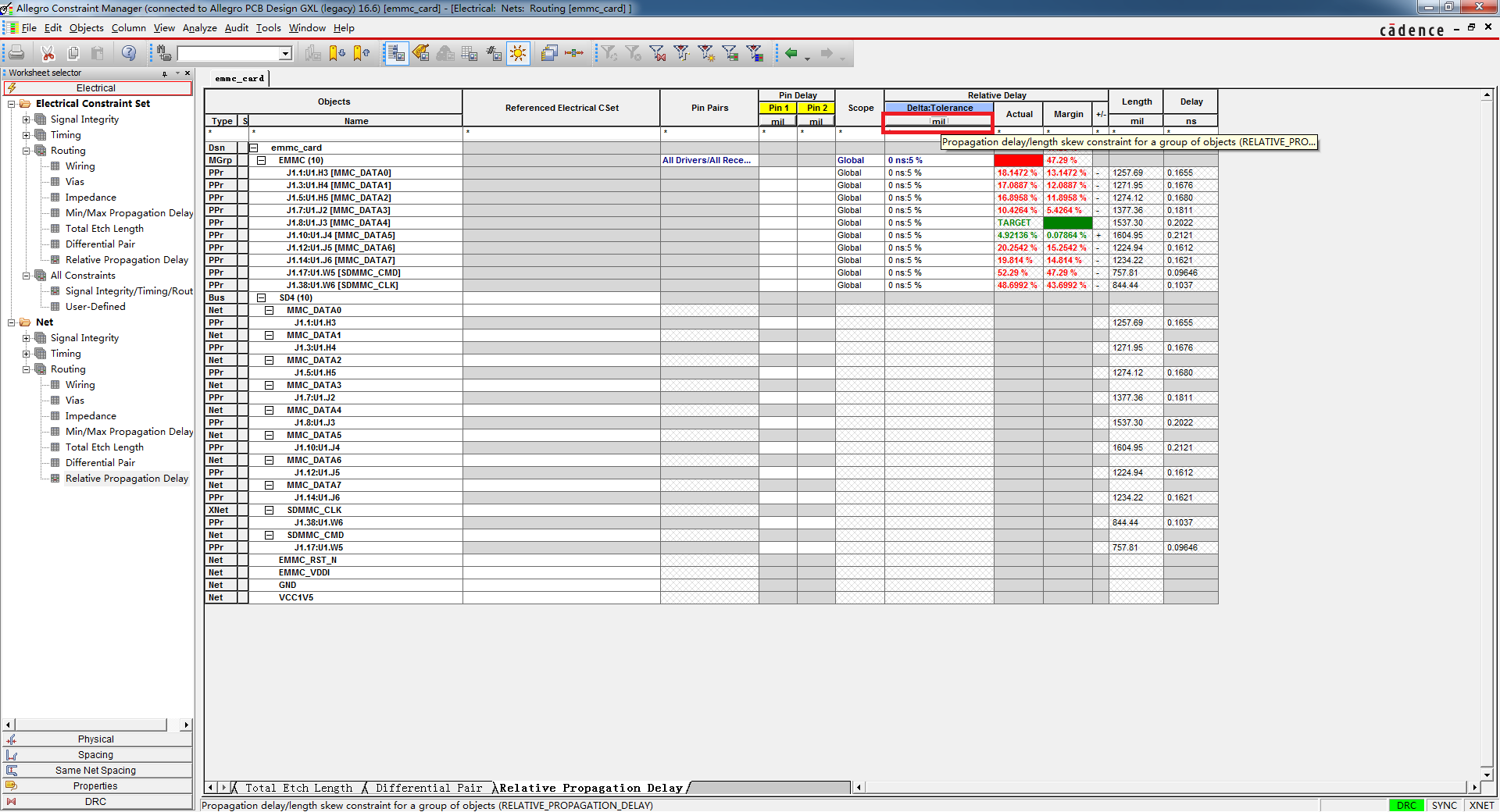
Task: Collapse the SDMMC_CLK xnet row
Action: coord(270,510)
